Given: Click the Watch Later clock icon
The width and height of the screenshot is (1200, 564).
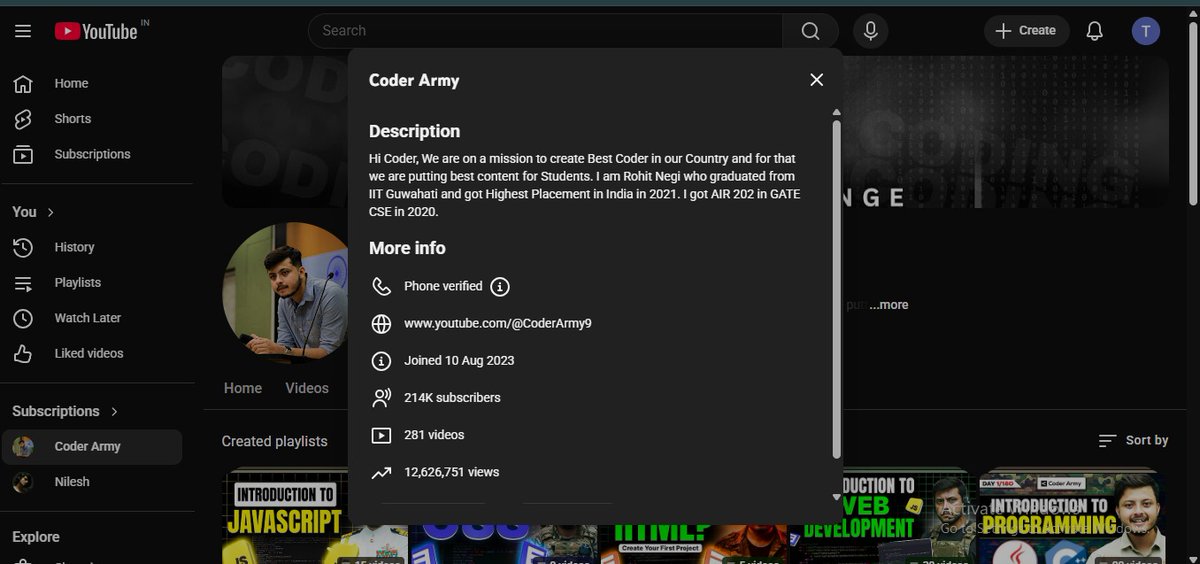Looking at the screenshot, I should point(23,318).
